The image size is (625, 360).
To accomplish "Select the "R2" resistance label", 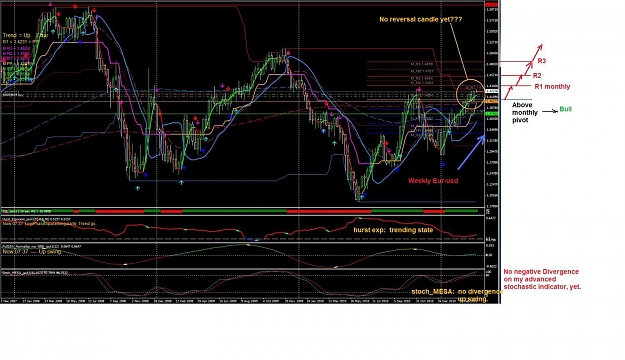I will (537, 75).
